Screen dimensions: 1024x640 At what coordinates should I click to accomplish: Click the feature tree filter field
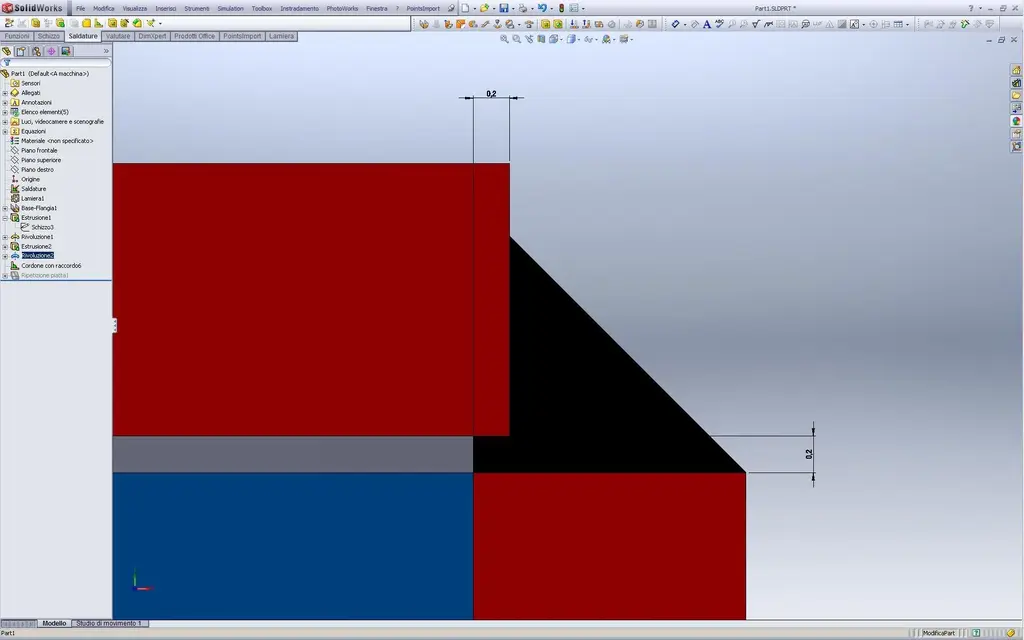57,63
